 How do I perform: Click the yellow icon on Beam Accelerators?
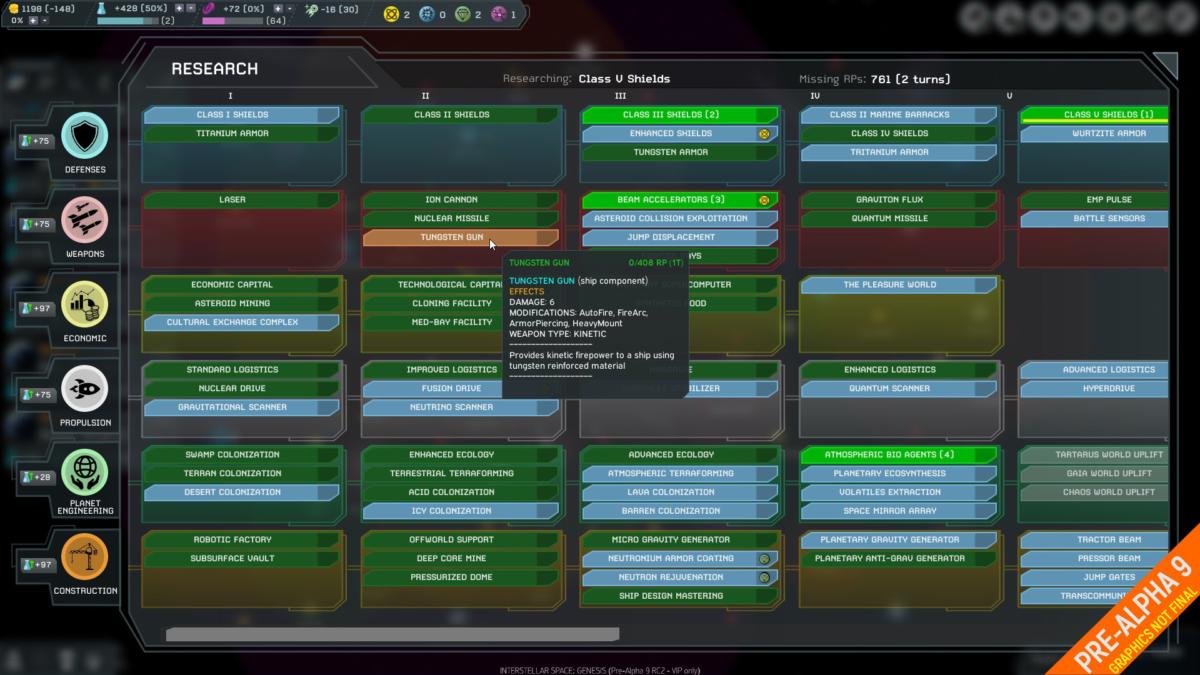pyautogui.click(x=764, y=200)
